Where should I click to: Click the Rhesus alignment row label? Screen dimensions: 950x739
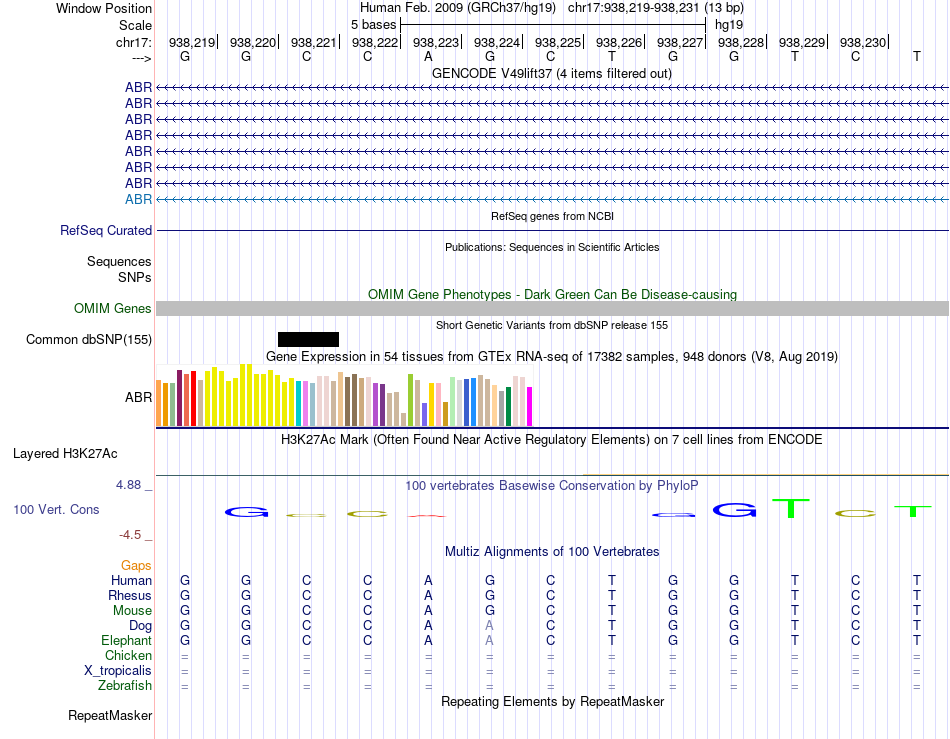pyautogui.click(x=130, y=595)
